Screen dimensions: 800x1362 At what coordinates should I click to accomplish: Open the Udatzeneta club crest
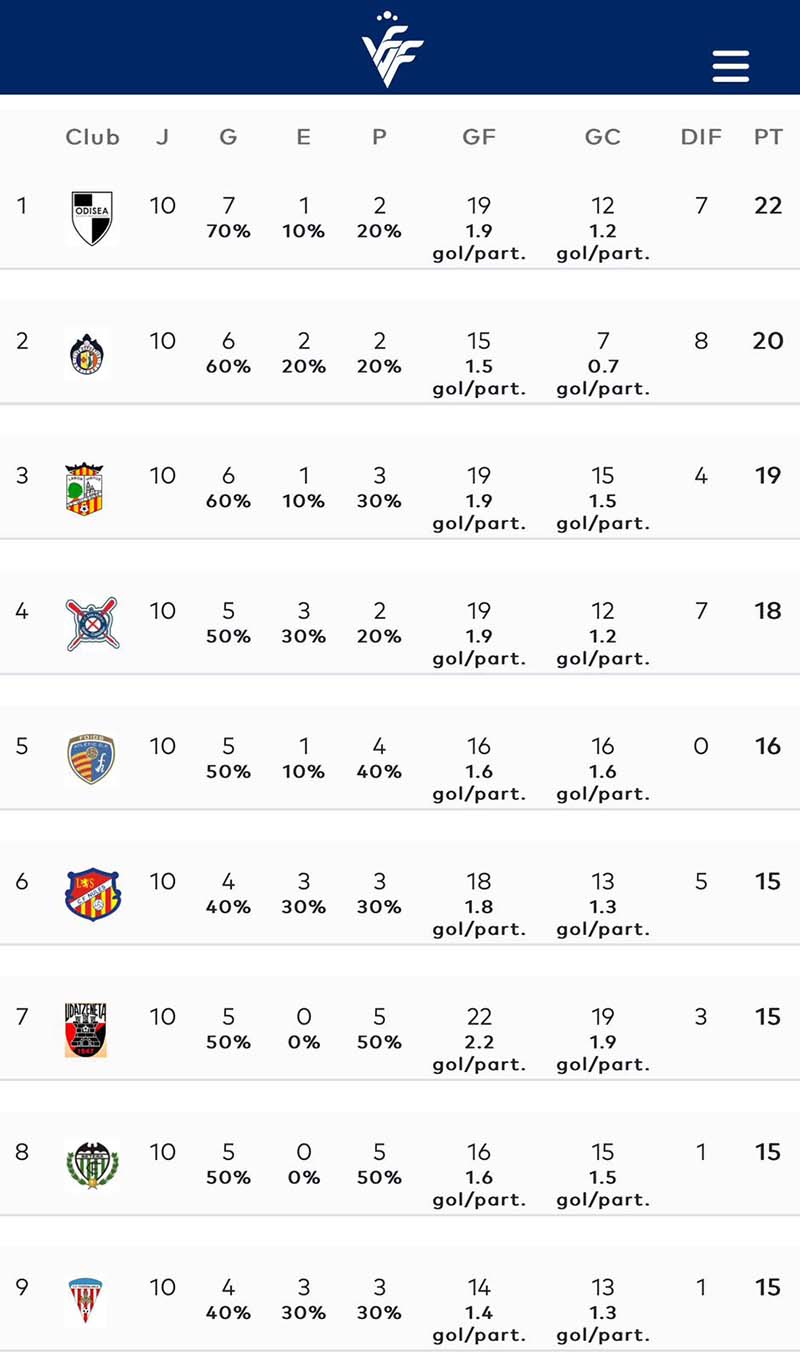(86, 1029)
